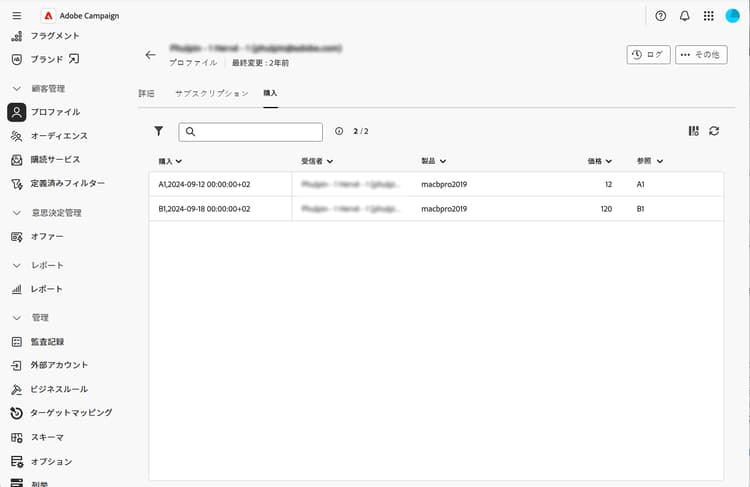Viewport: 750px width, 487px height.
Task: Open the notifications bell
Action: 684,16
